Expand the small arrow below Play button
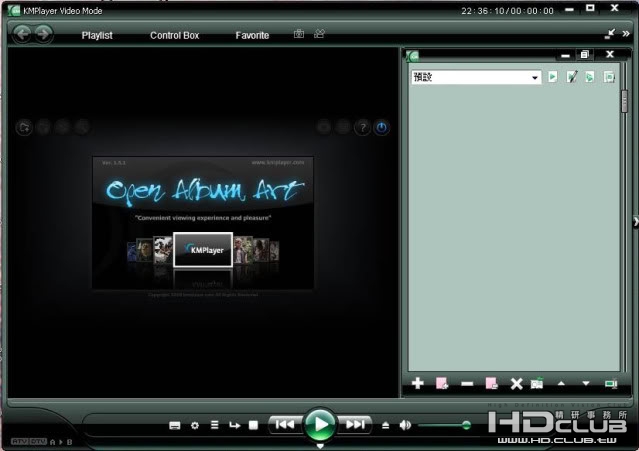 [320, 446]
